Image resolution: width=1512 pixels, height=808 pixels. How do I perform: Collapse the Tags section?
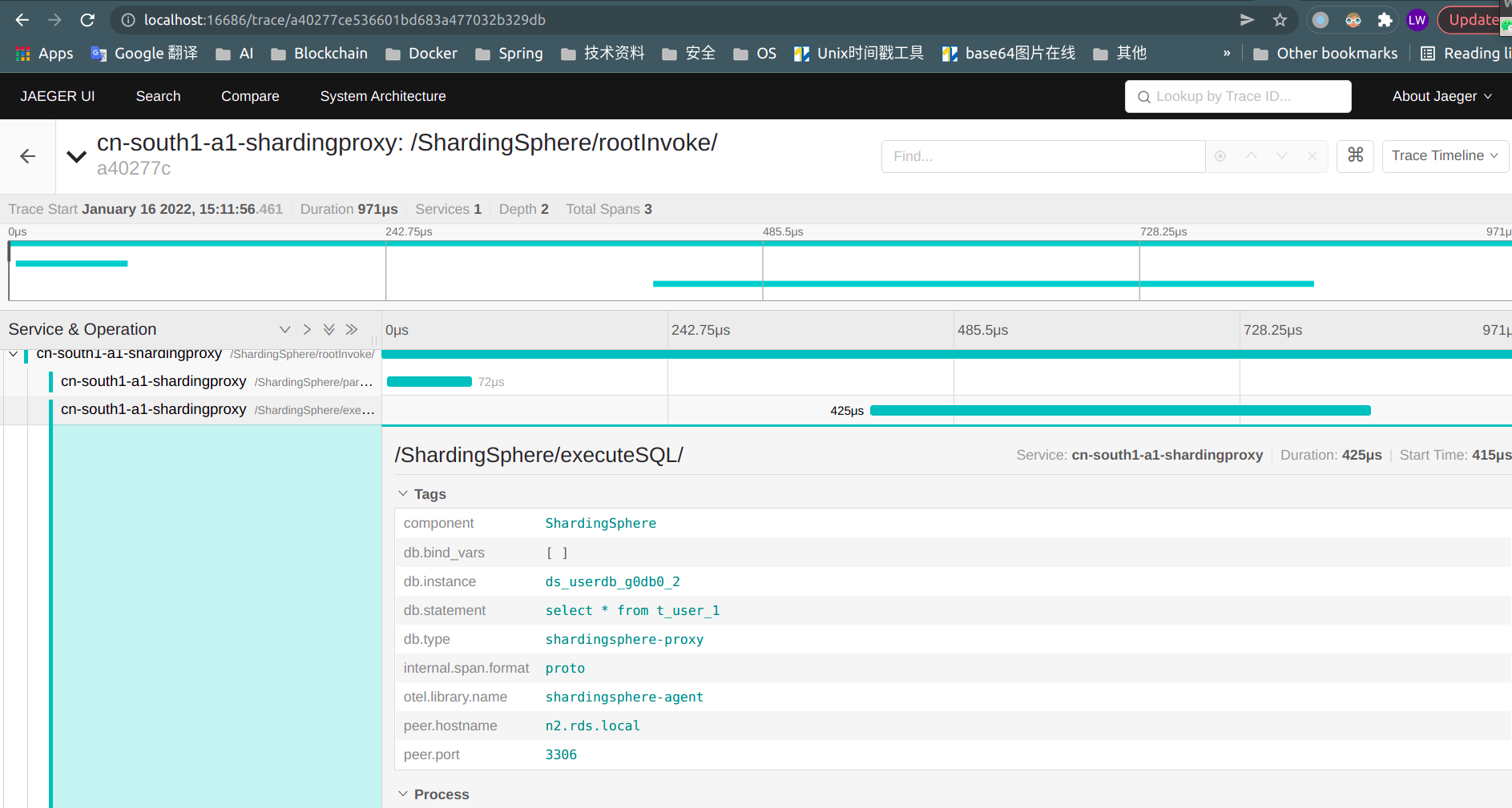(x=422, y=494)
